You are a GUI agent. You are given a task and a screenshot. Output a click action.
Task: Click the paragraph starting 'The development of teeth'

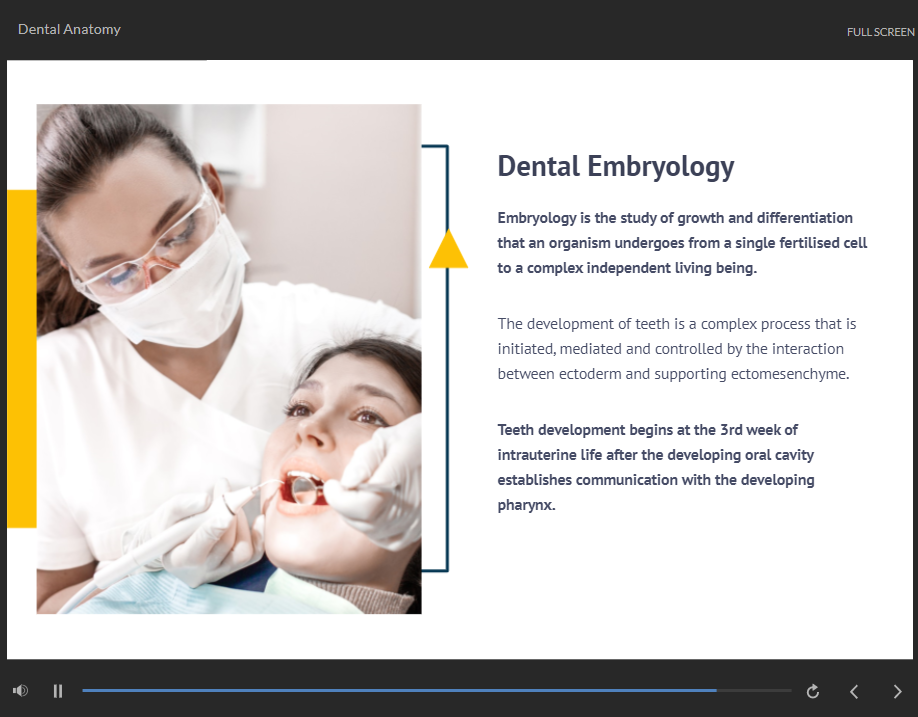677,349
